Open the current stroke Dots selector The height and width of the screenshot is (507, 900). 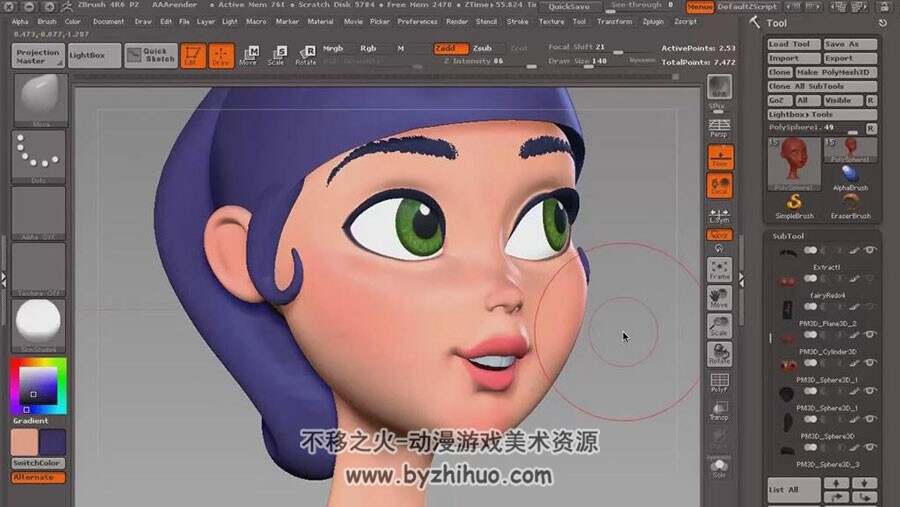38,157
